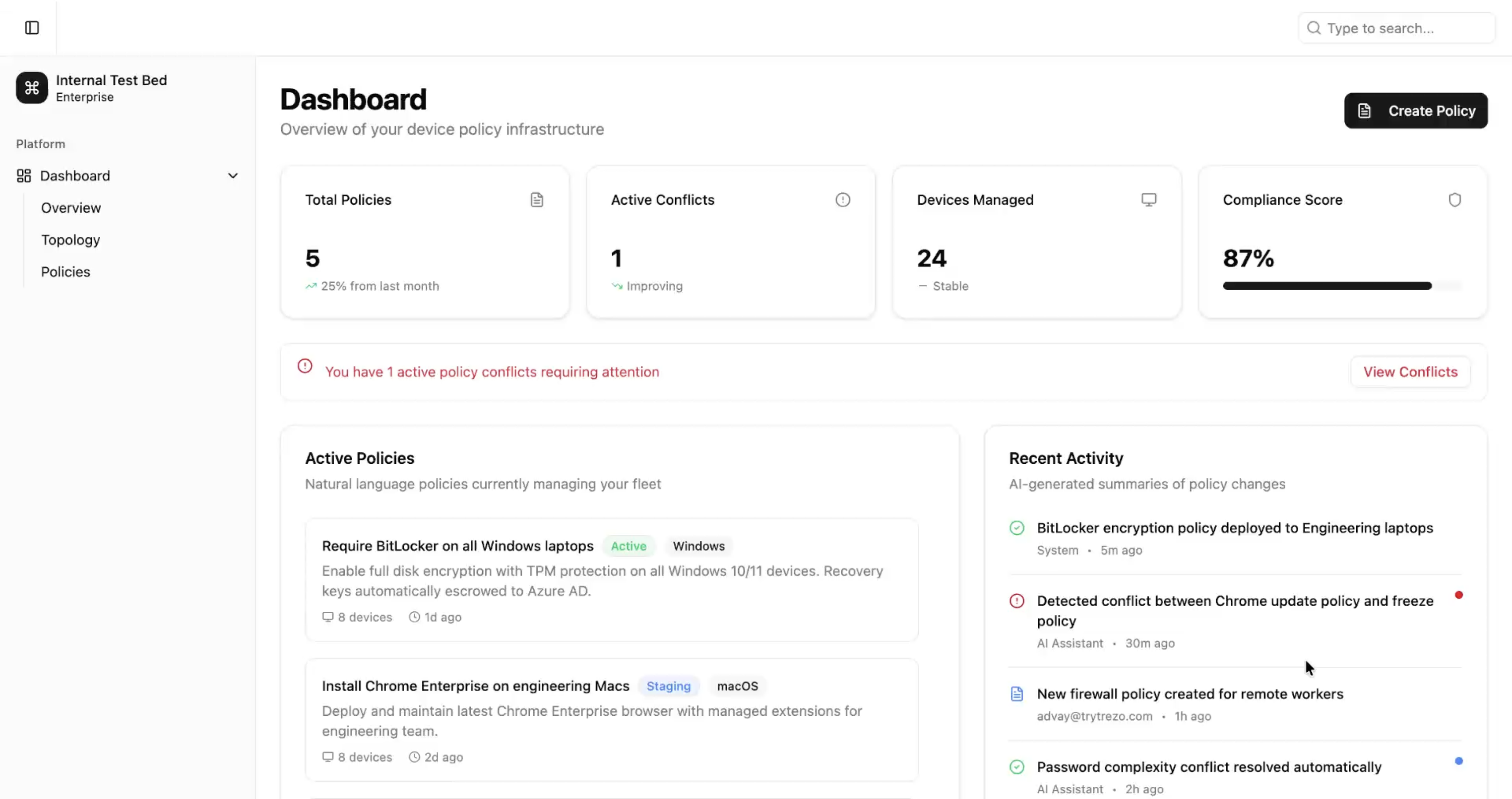Click the search input field

(x=1397, y=28)
